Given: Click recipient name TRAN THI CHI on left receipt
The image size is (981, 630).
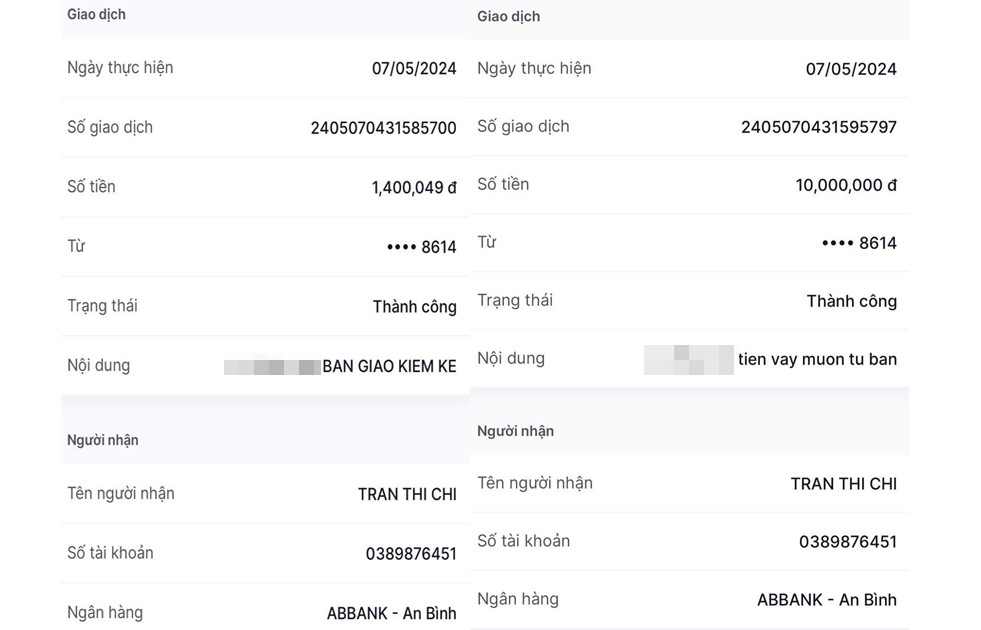Looking at the screenshot, I should pos(408,494).
